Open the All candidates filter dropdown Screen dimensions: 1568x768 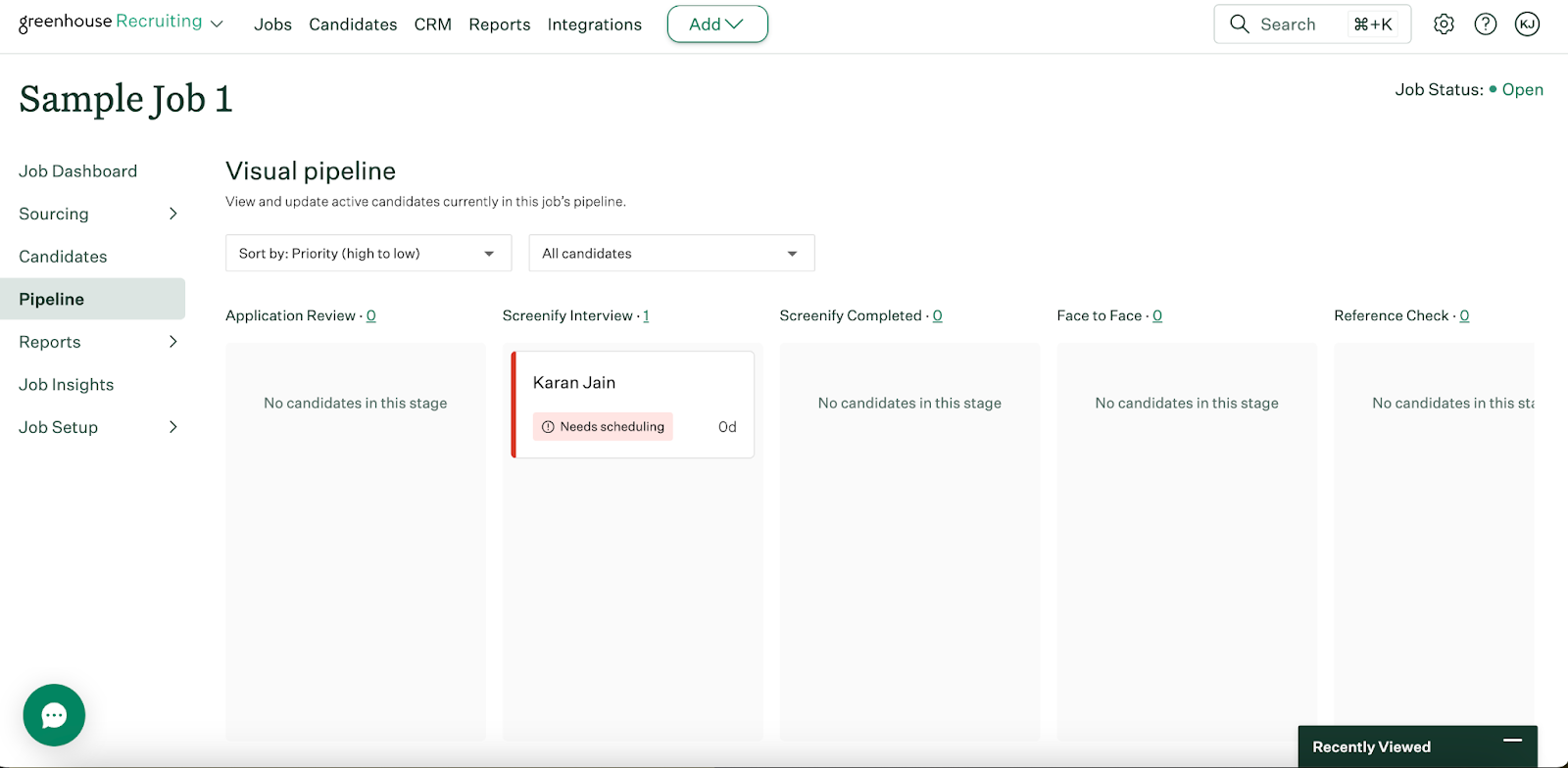[x=671, y=253]
